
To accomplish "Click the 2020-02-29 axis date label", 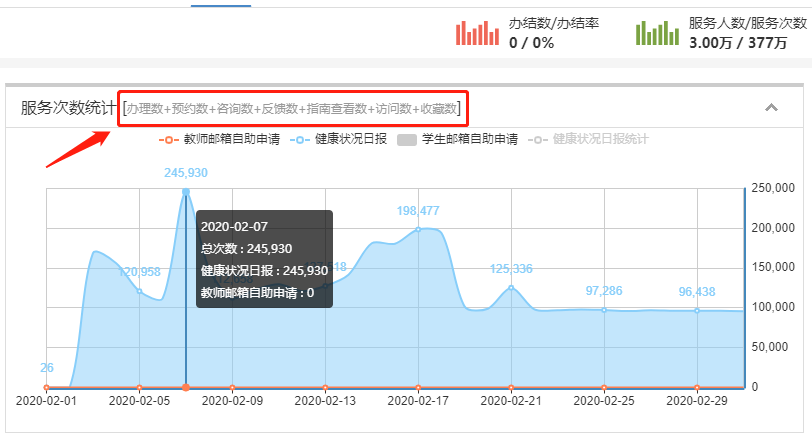I will tap(697, 401).
